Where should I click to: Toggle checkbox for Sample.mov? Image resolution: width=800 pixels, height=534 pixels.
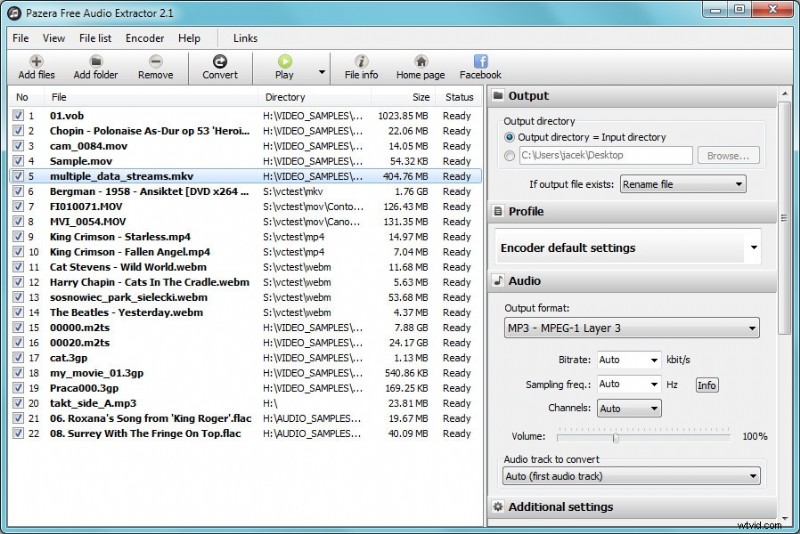coord(18,161)
